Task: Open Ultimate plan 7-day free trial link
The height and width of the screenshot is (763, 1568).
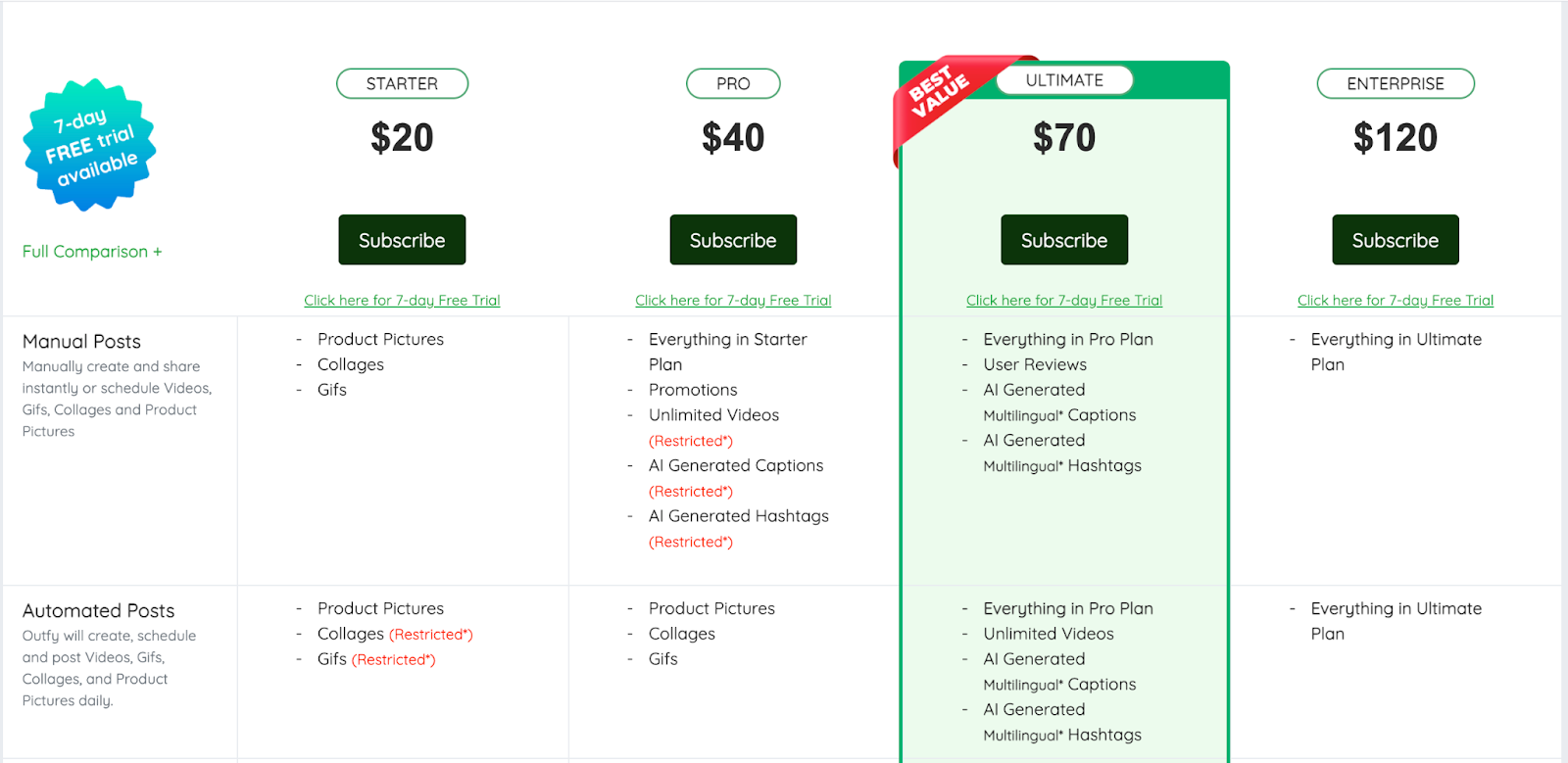Action: pyautogui.click(x=1064, y=301)
